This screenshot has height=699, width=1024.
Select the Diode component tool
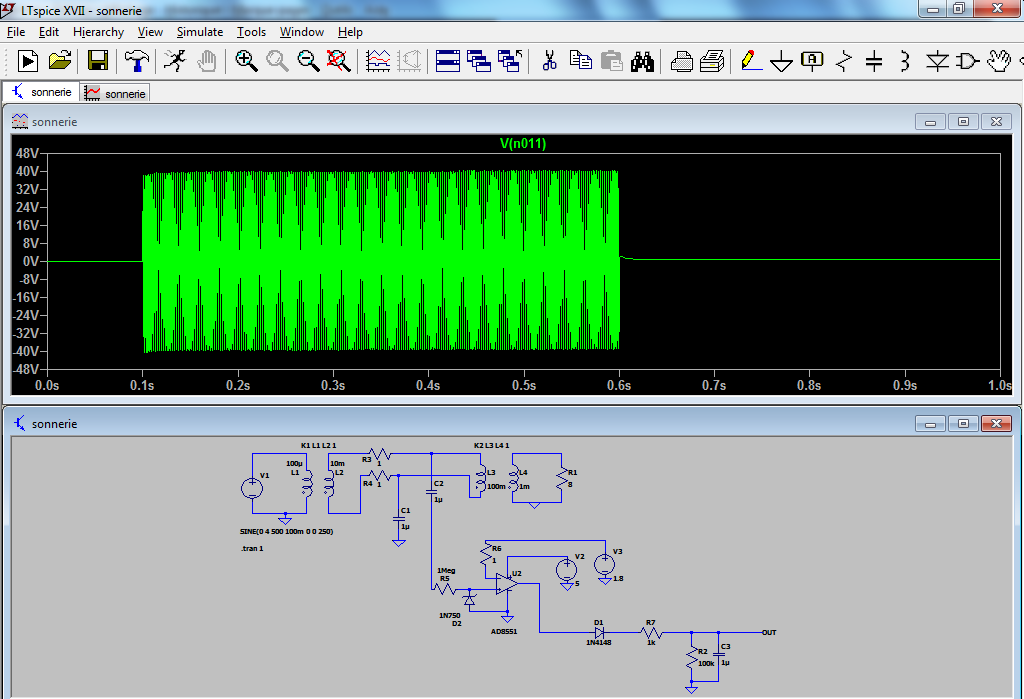[x=936, y=62]
